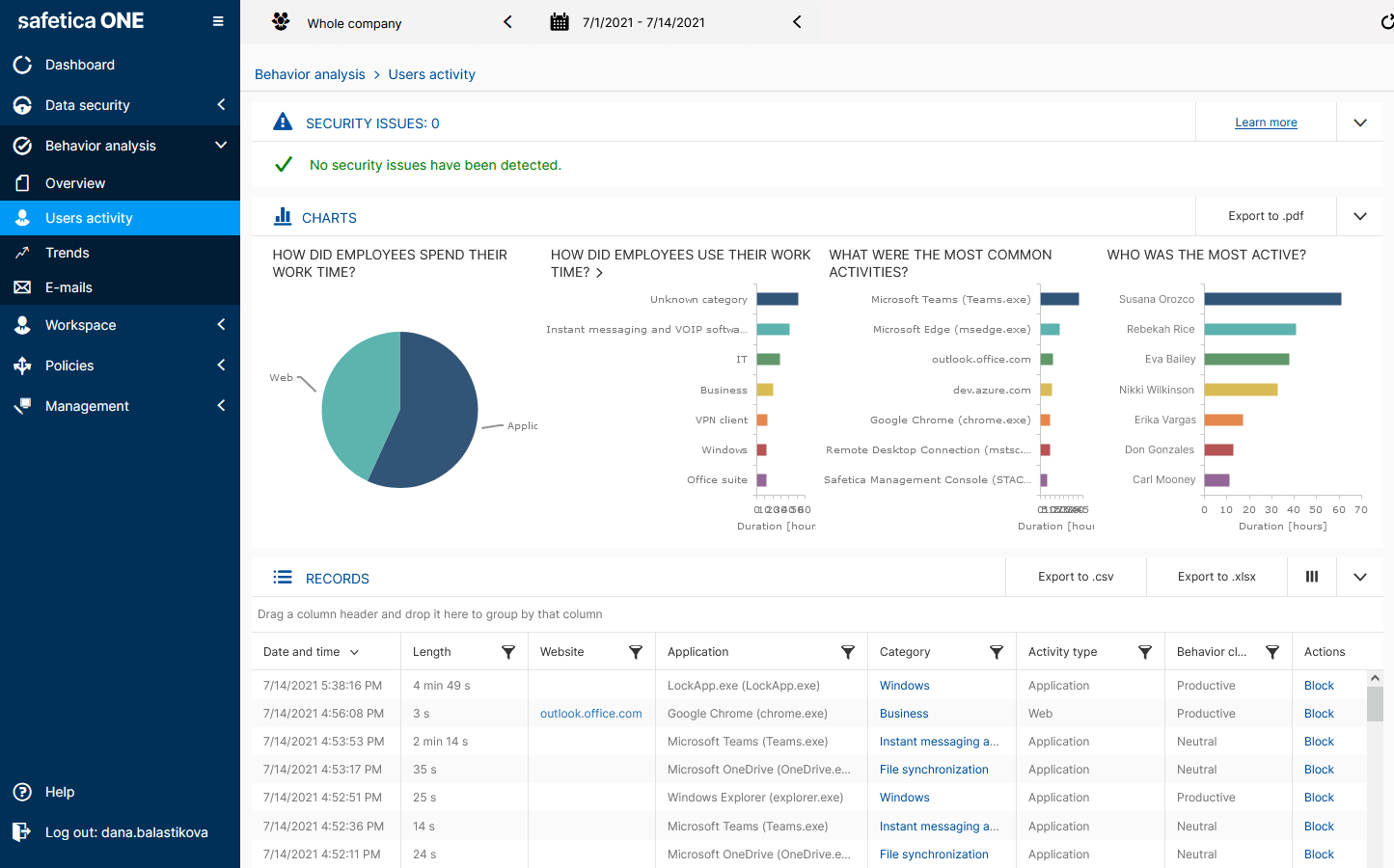The height and width of the screenshot is (868, 1394).
Task: Filter the Behavior class column
Action: [x=1272, y=652]
